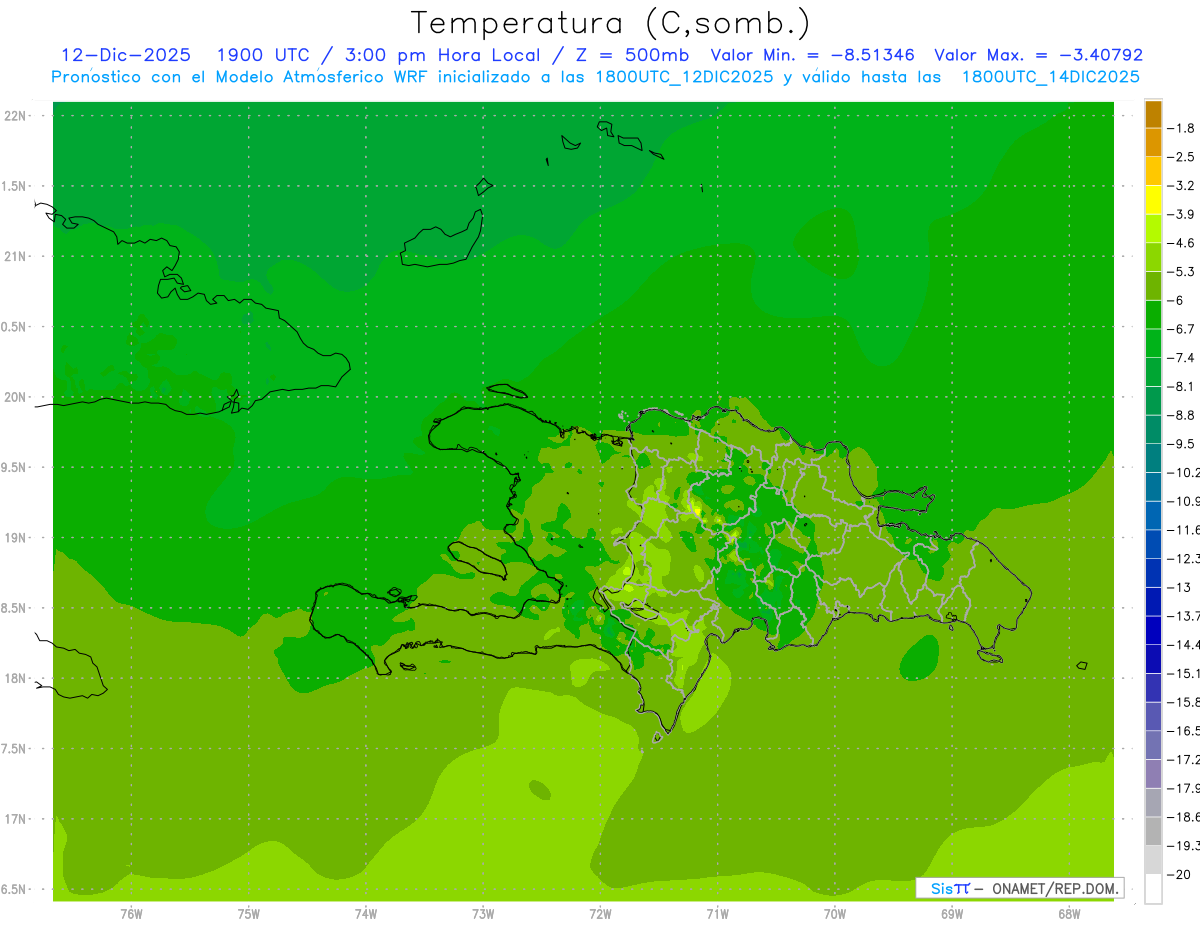Click the -6.7 colorbar value
The width and height of the screenshot is (1200, 927).
point(1182,329)
